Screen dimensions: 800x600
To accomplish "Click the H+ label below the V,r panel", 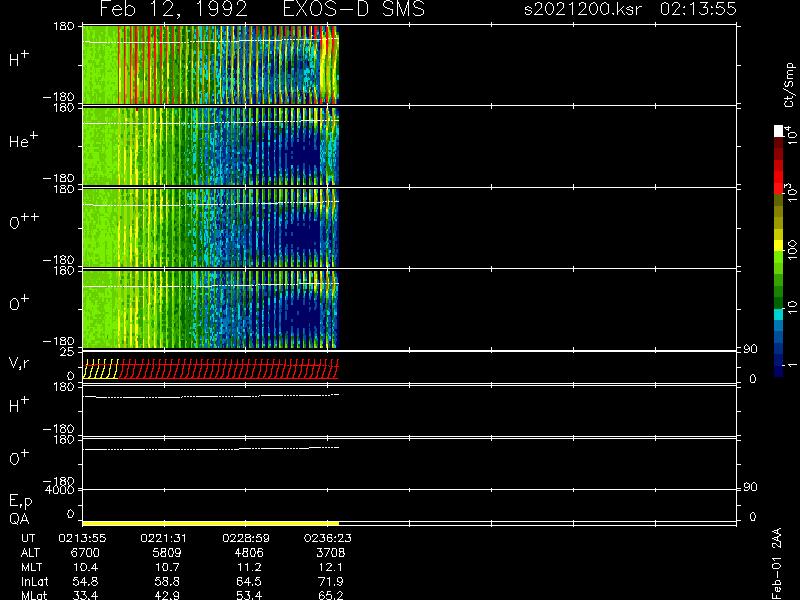I will (19, 405).
